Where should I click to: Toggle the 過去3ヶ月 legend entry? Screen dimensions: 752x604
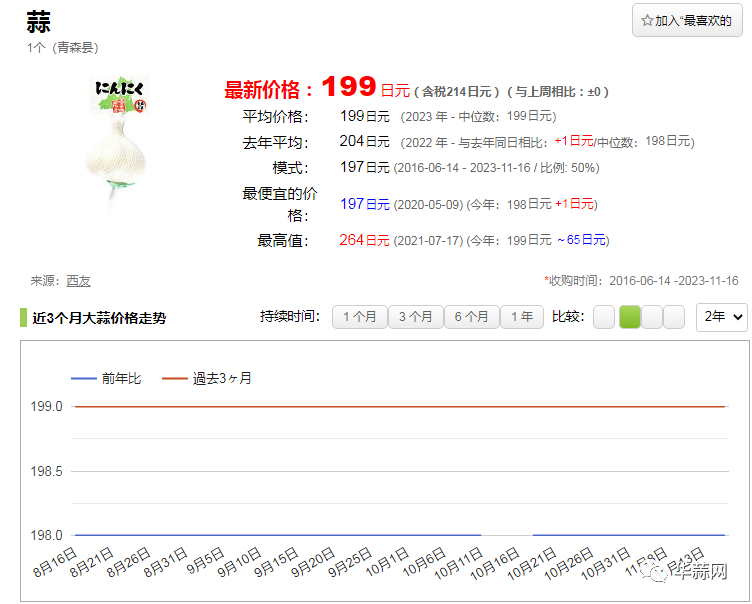[207, 379]
